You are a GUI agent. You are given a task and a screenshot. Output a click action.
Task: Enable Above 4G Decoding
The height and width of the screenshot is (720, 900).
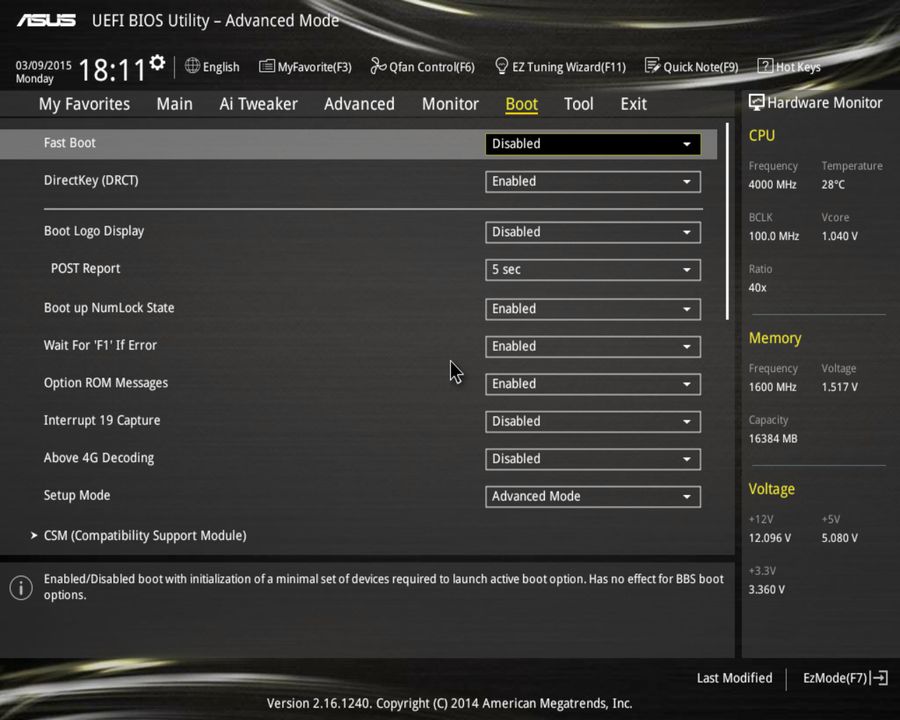click(x=592, y=458)
